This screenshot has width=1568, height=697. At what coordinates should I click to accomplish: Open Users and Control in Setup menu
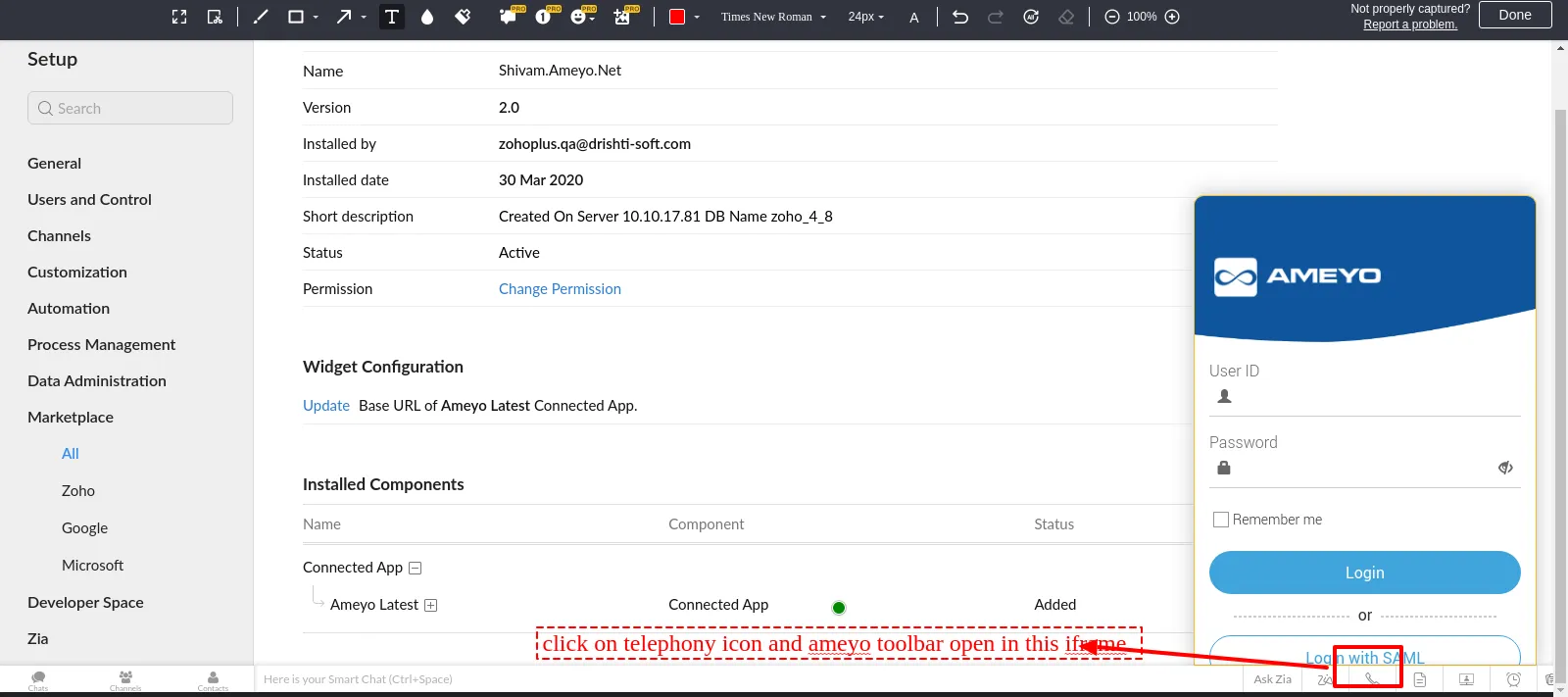click(x=89, y=200)
